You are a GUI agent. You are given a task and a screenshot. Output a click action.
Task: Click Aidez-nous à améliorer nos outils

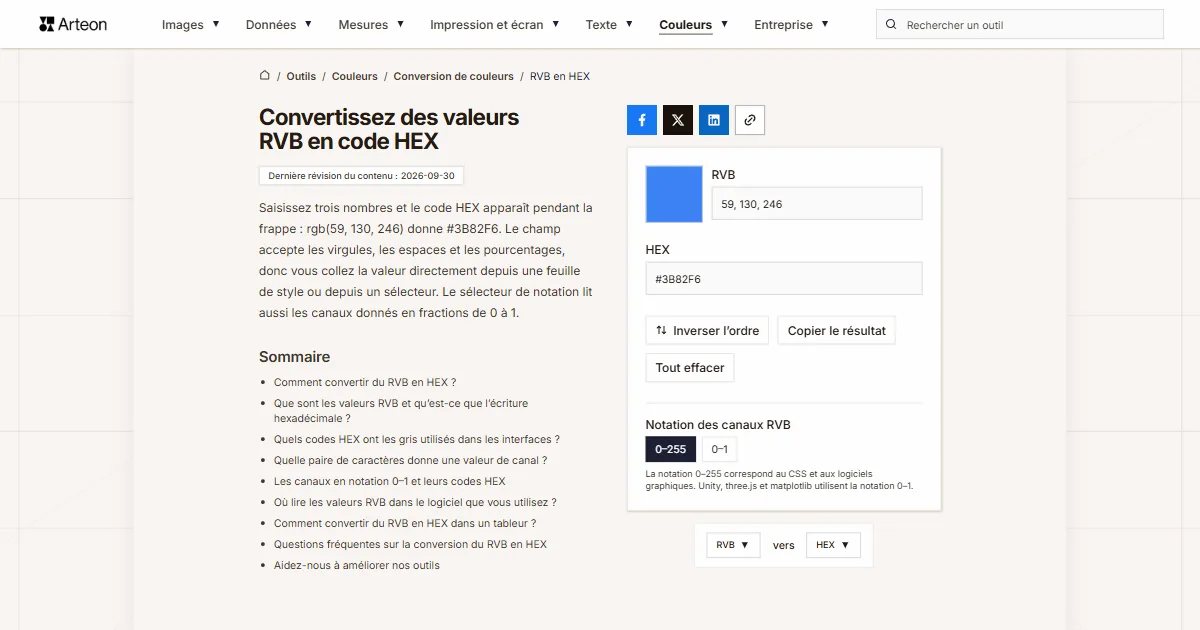click(357, 565)
